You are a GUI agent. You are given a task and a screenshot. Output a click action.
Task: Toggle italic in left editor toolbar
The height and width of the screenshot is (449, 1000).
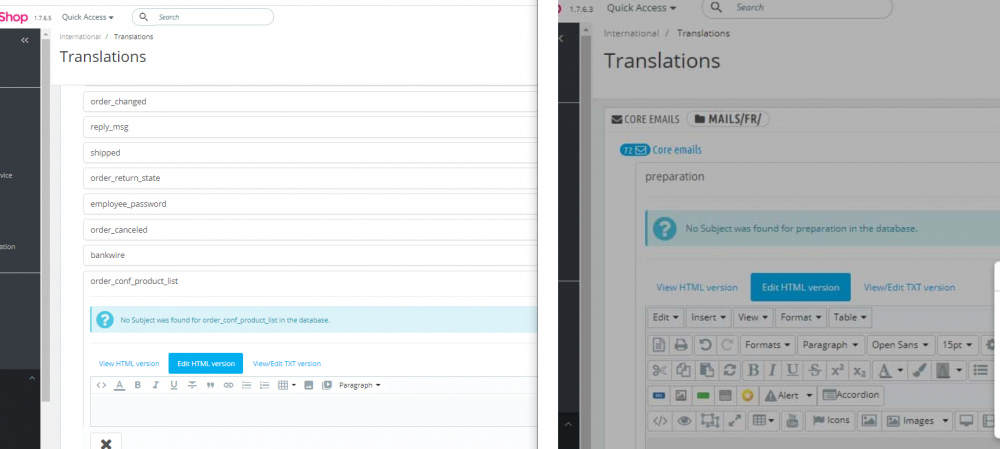pyautogui.click(x=155, y=385)
